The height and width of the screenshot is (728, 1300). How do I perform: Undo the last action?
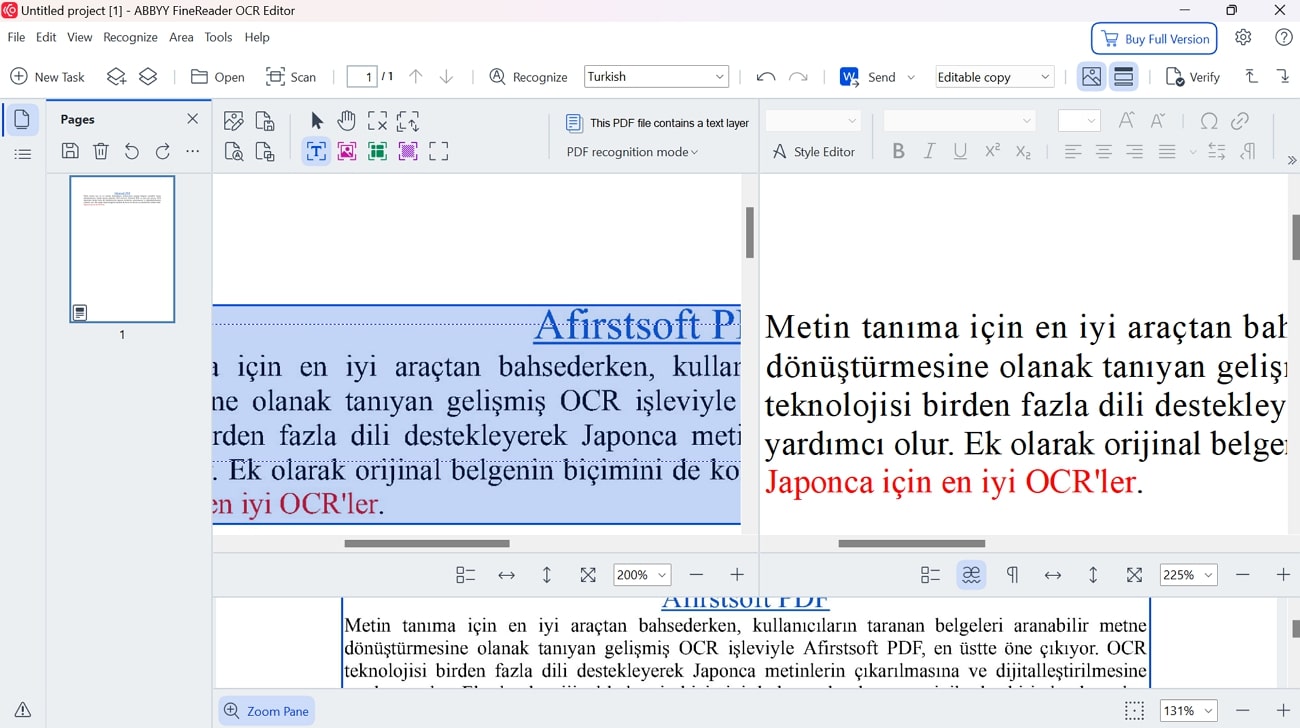[766, 77]
